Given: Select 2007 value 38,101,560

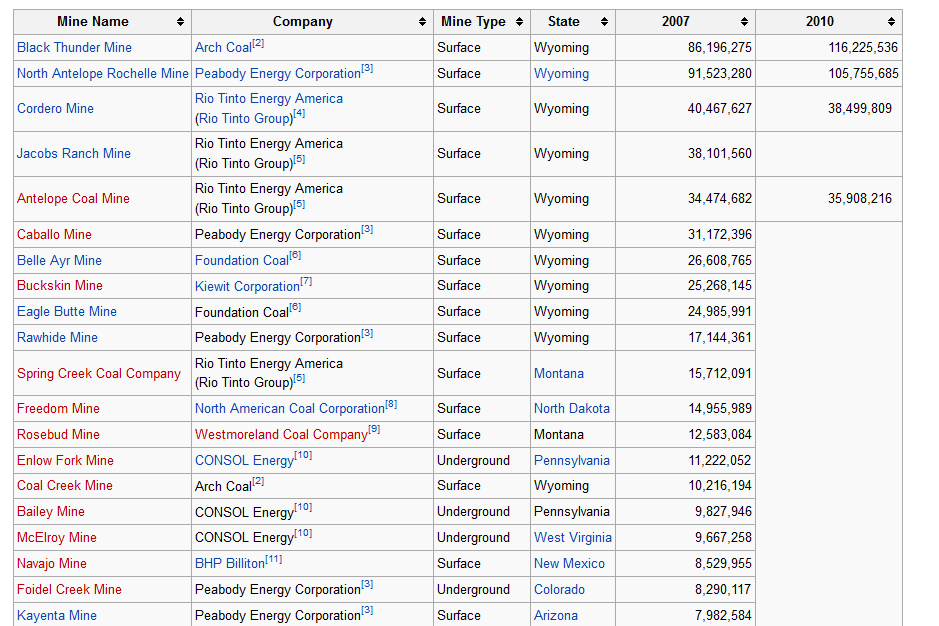Looking at the screenshot, I should [x=720, y=153].
